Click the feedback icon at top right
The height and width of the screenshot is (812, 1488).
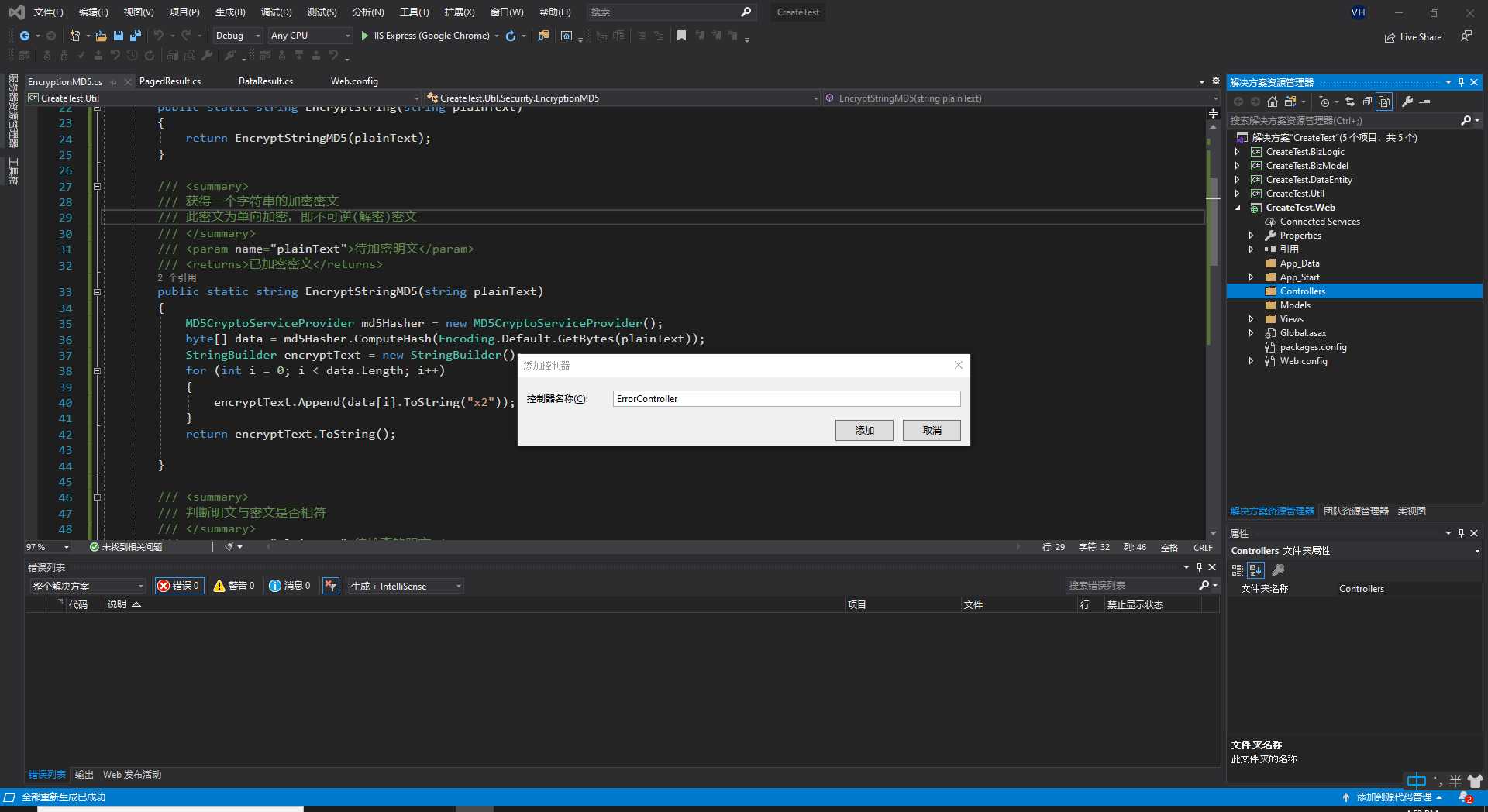(x=1466, y=36)
